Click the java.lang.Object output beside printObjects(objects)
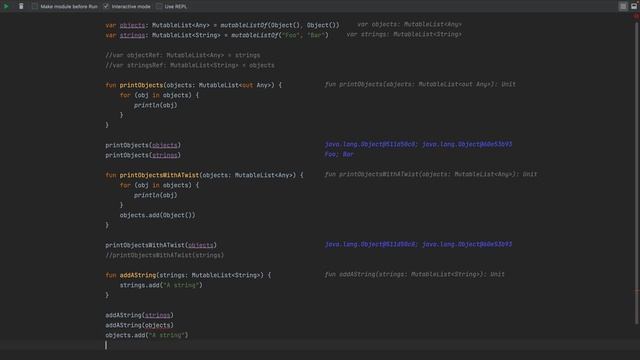The image size is (640, 360). click(418, 144)
